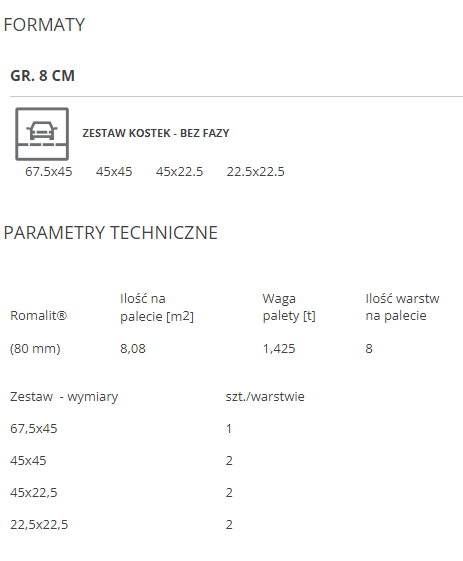
Task: Click the PARAMETRY TECHNICZNE heading
Action: pos(111,233)
